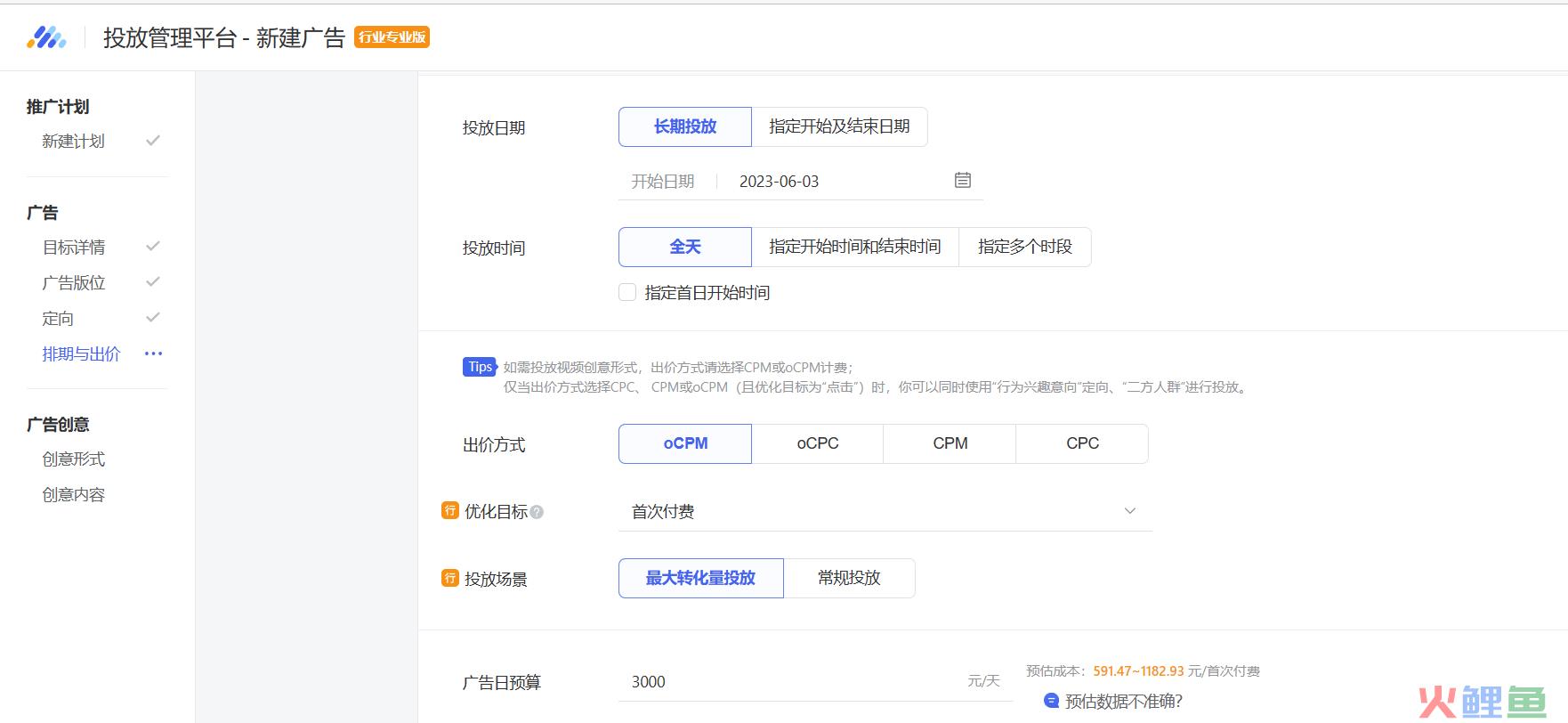Expand the 优化目标 dropdown showing 首次付费

click(x=872, y=512)
